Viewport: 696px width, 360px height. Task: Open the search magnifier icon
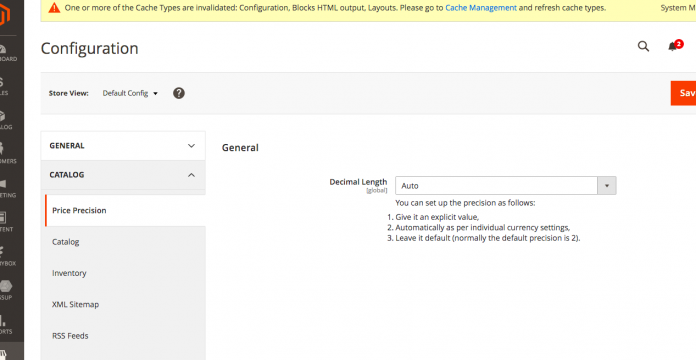643,46
